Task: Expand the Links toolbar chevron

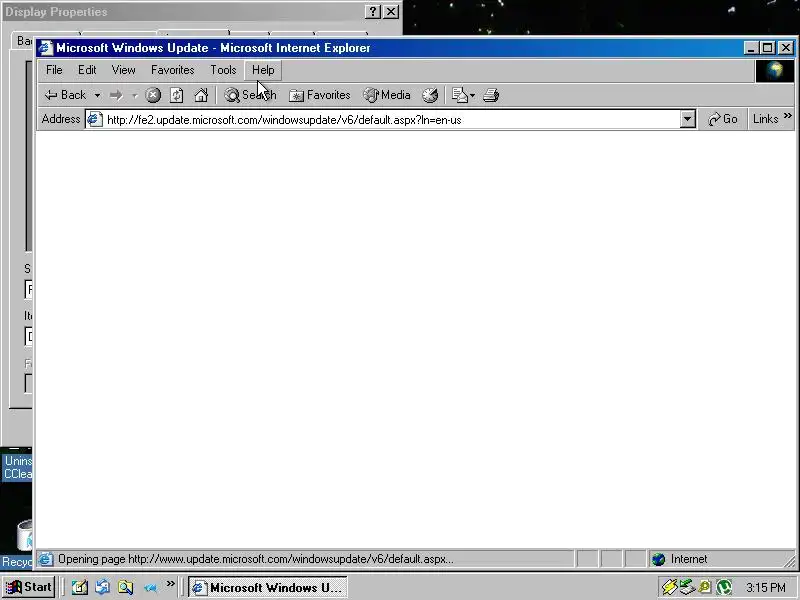Action: pos(788,116)
